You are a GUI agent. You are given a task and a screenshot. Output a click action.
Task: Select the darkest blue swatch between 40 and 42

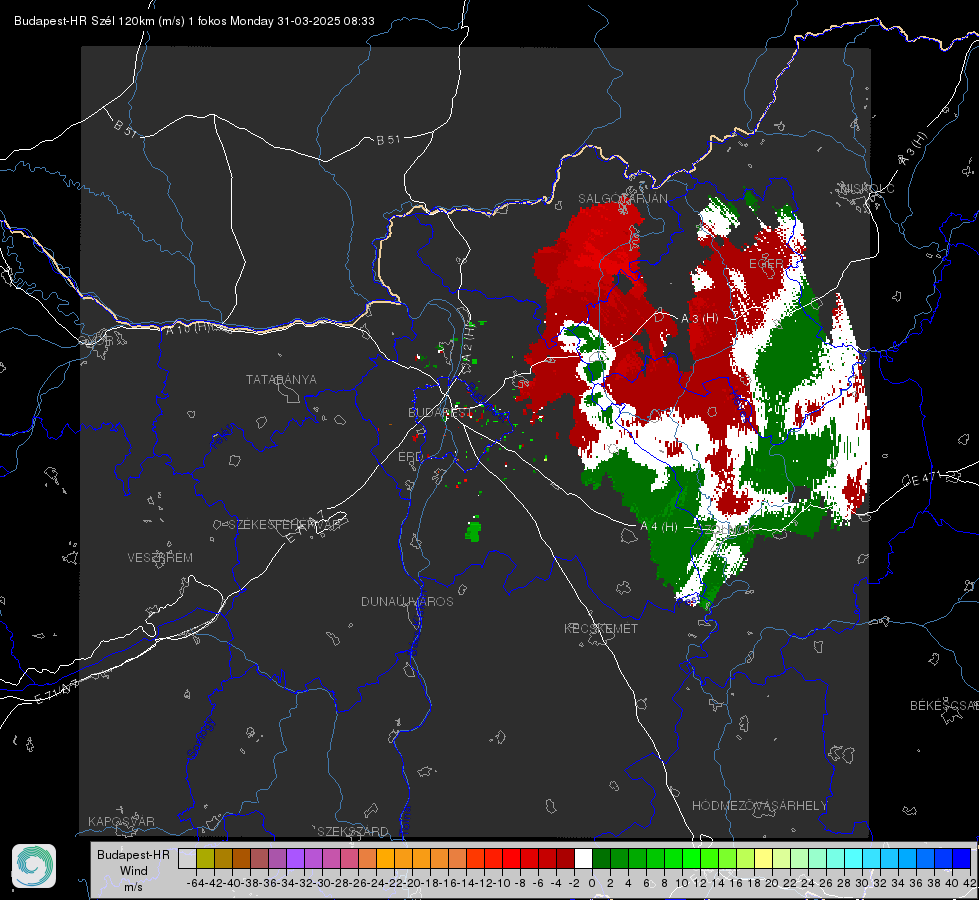pyautogui.click(x=962, y=858)
